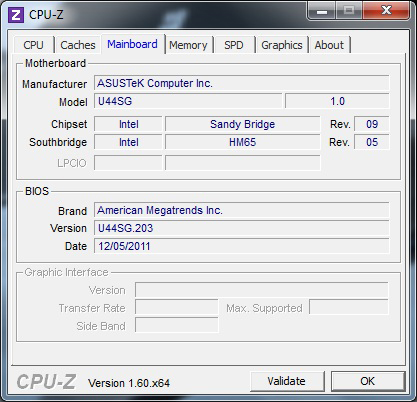
Task: Open the Caches tab
Action: 78,45
